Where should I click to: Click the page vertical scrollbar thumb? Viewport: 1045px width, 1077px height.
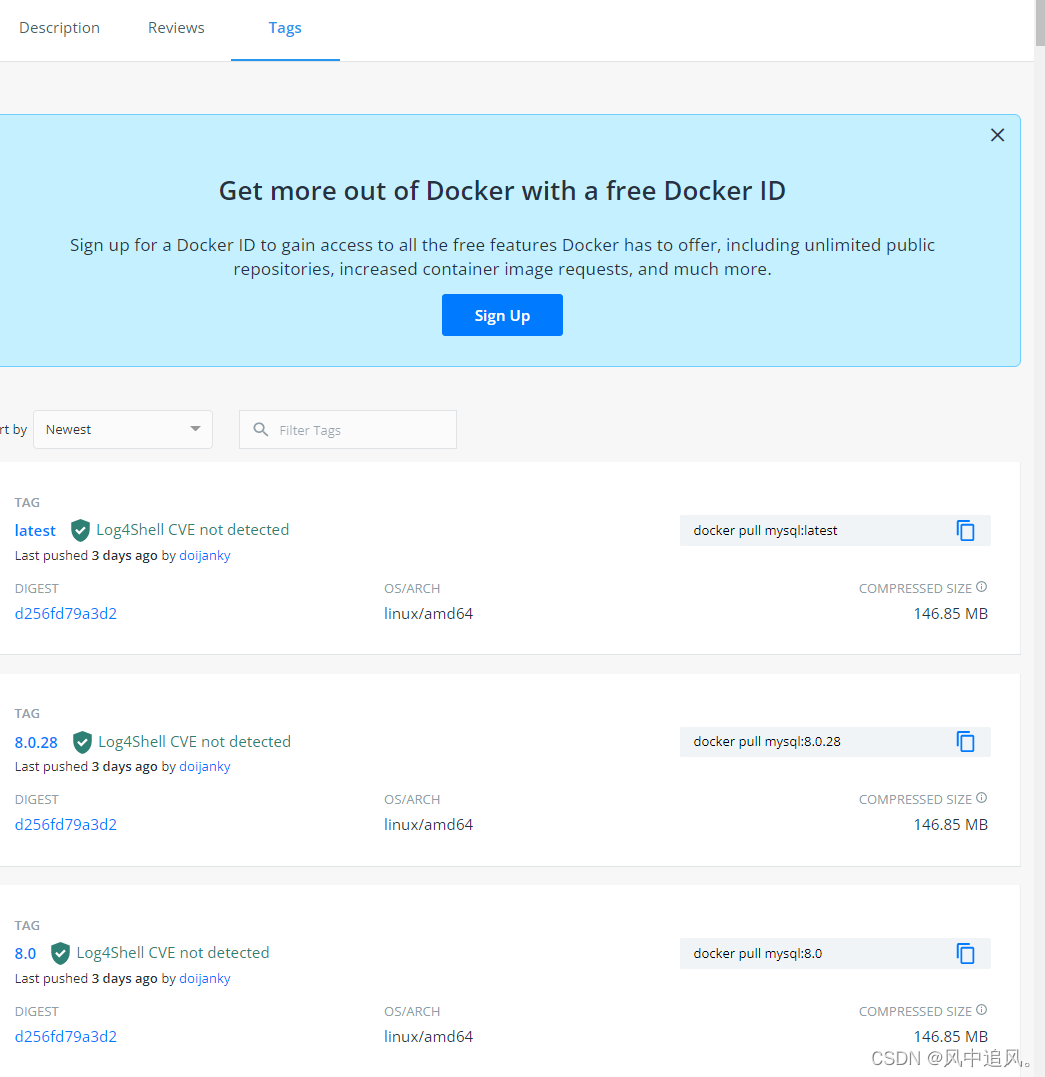click(1040, 23)
